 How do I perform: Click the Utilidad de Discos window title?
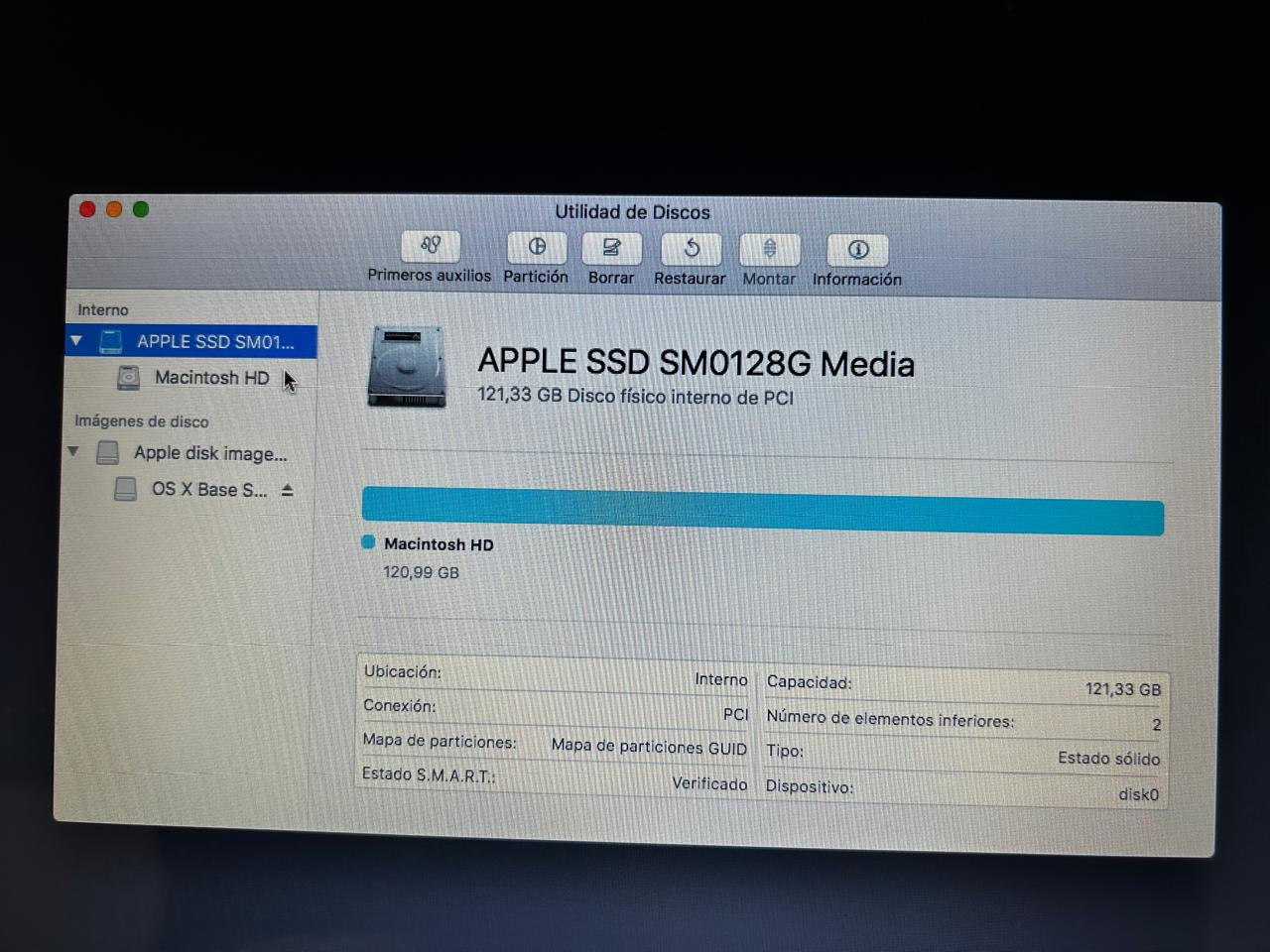[x=633, y=212]
